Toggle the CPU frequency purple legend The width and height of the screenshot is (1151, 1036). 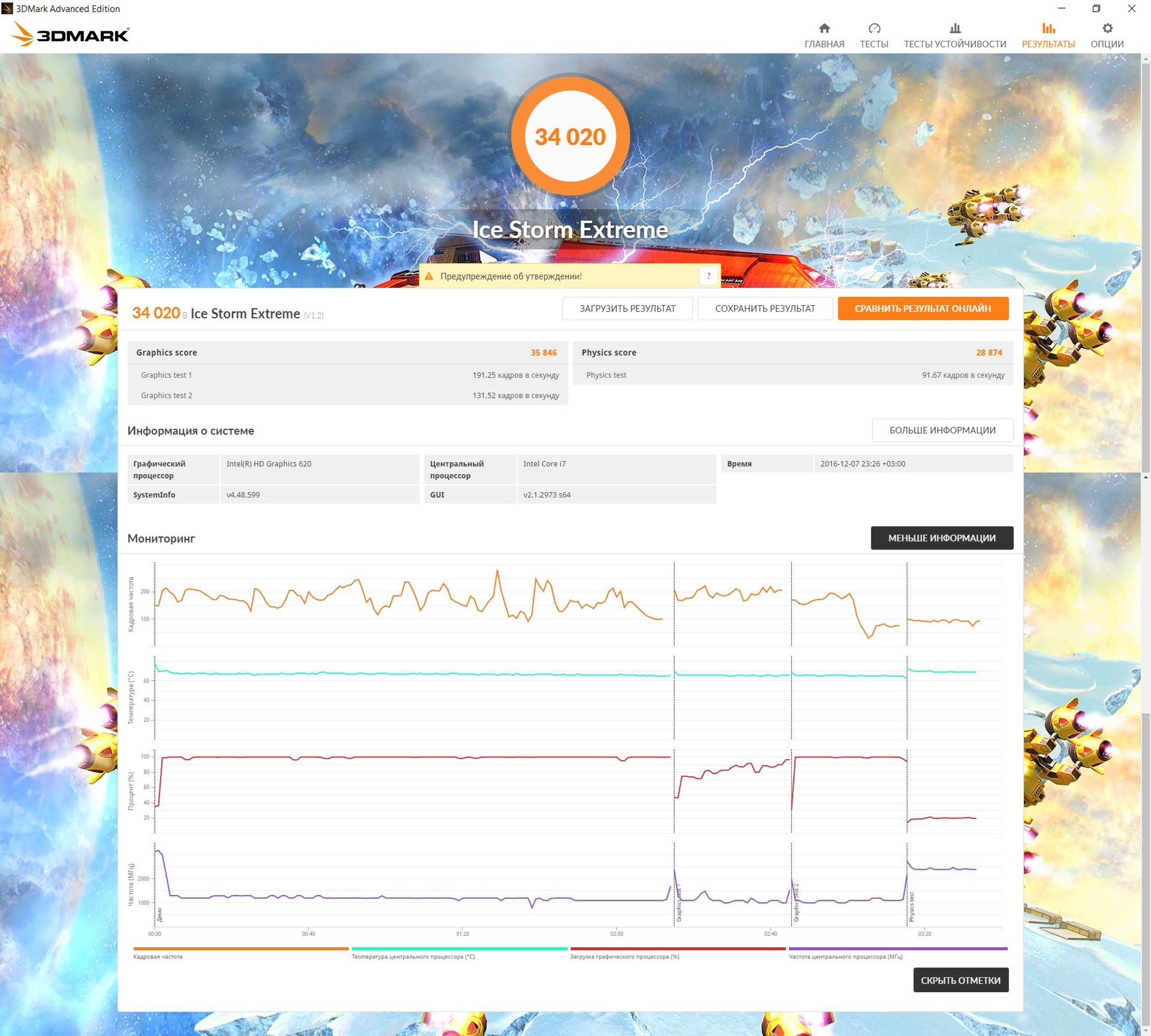pyautogui.click(x=898, y=953)
